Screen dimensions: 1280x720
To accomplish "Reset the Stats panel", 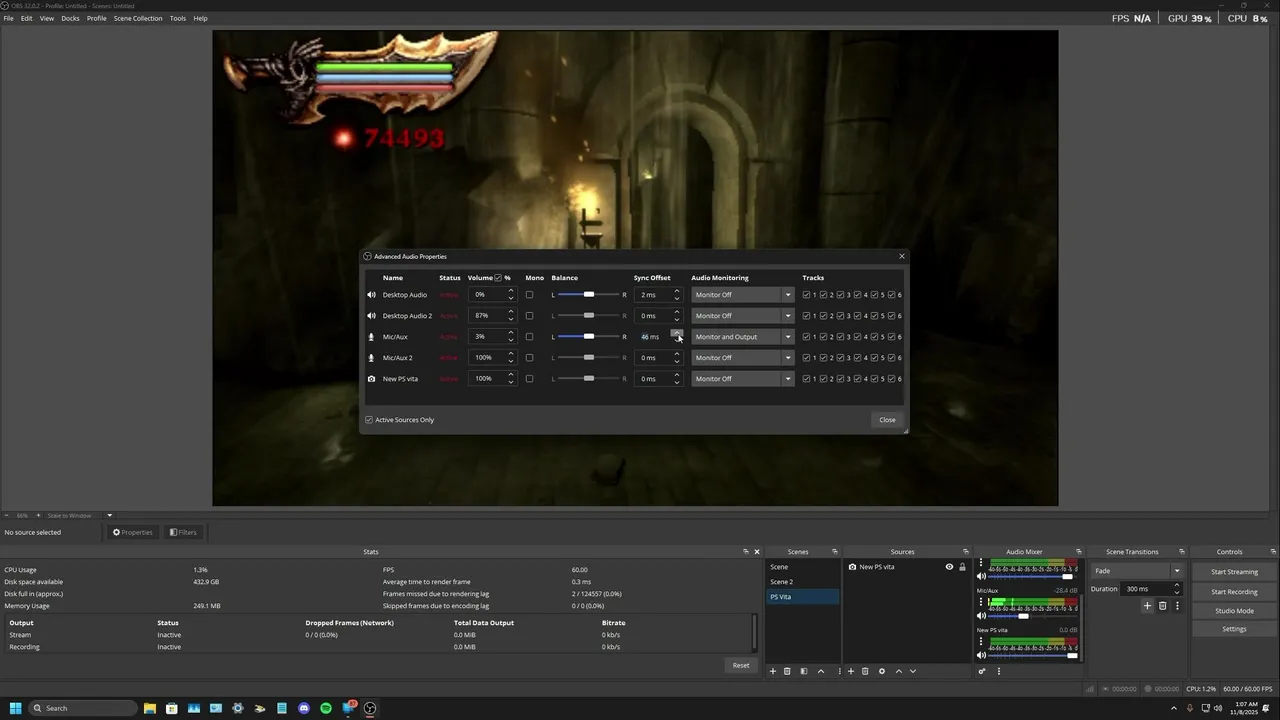I will tap(741, 665).
